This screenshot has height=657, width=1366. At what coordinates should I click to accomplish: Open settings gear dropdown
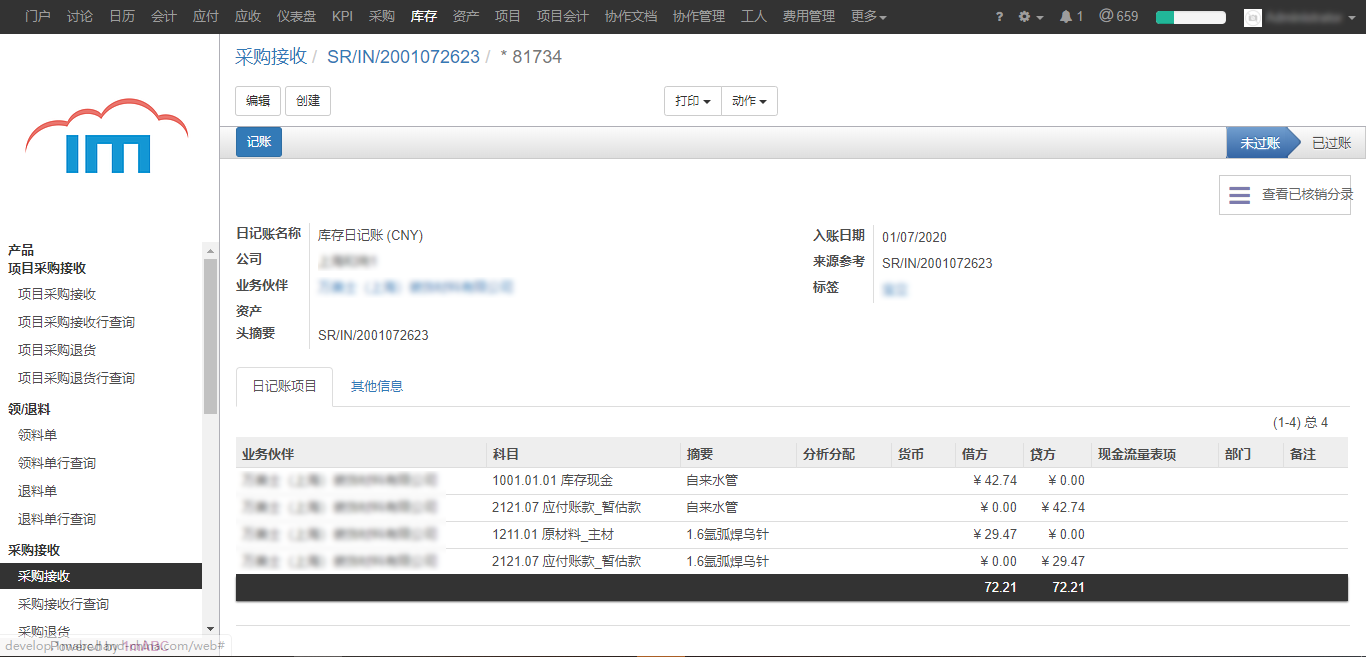pos(1030,17)
